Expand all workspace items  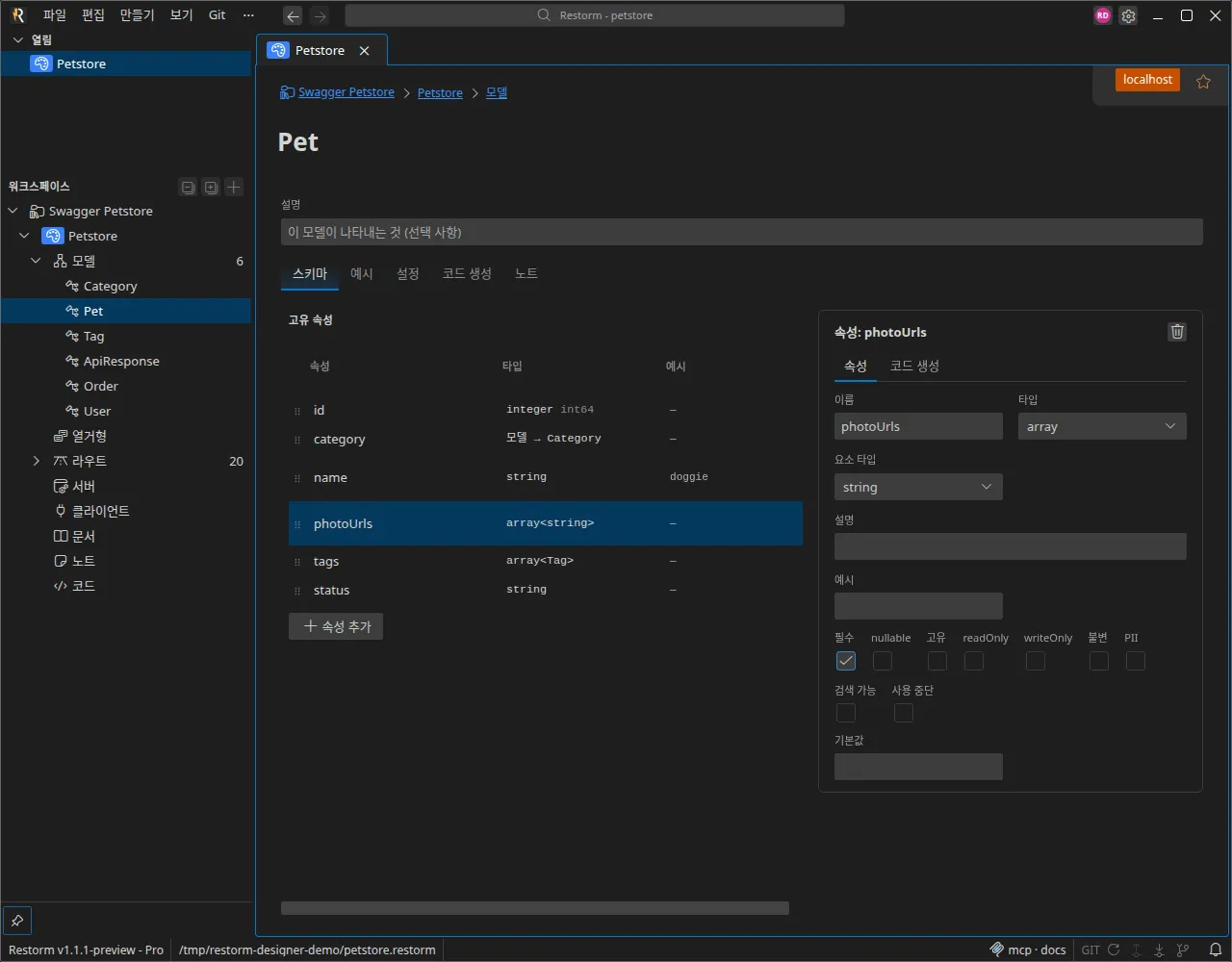[x=211, y=187]
